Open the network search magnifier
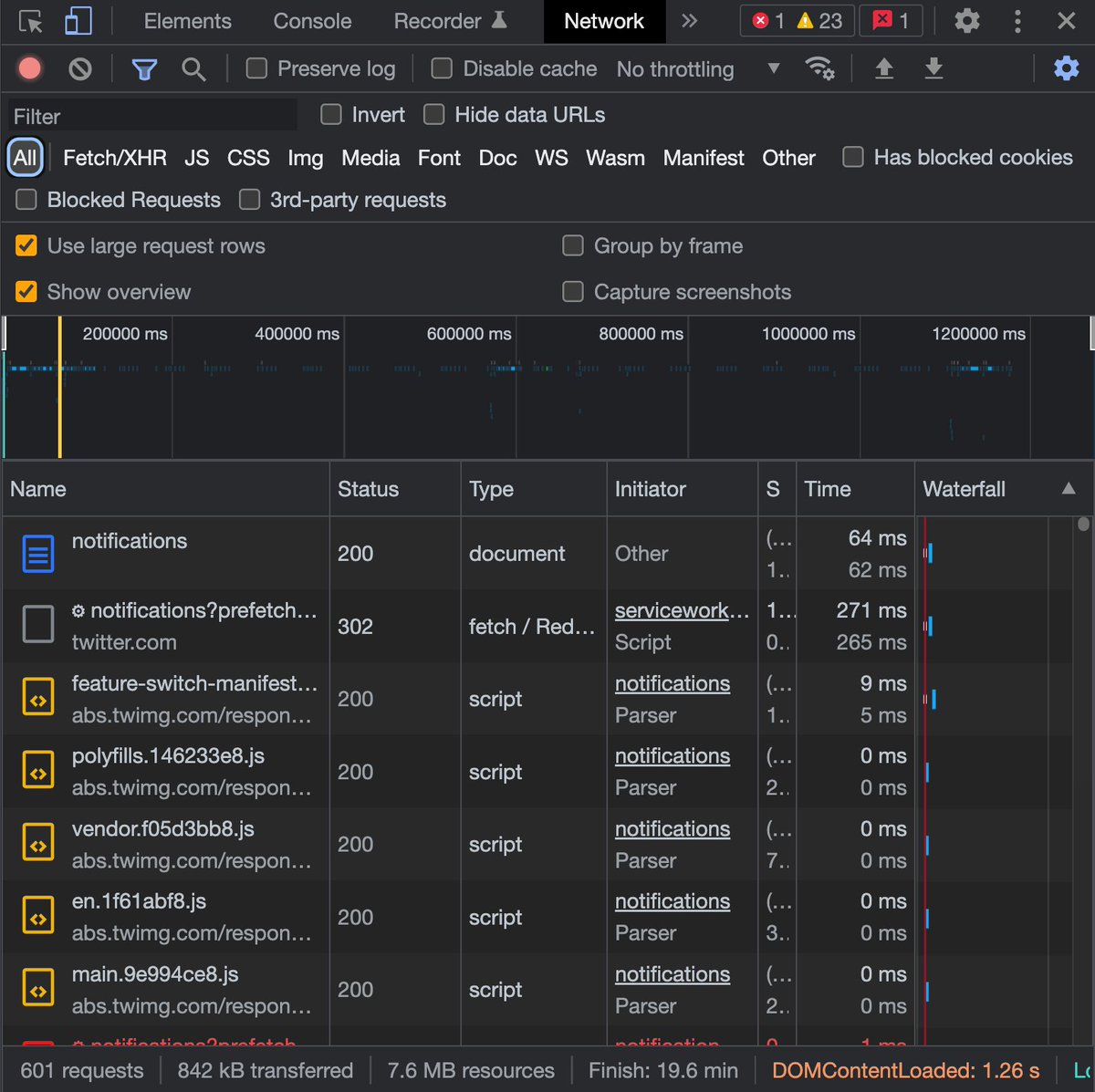Image resolution: width=1095 pixels, height=1092 pixels. pyautogui.click(x=193, y=68)
